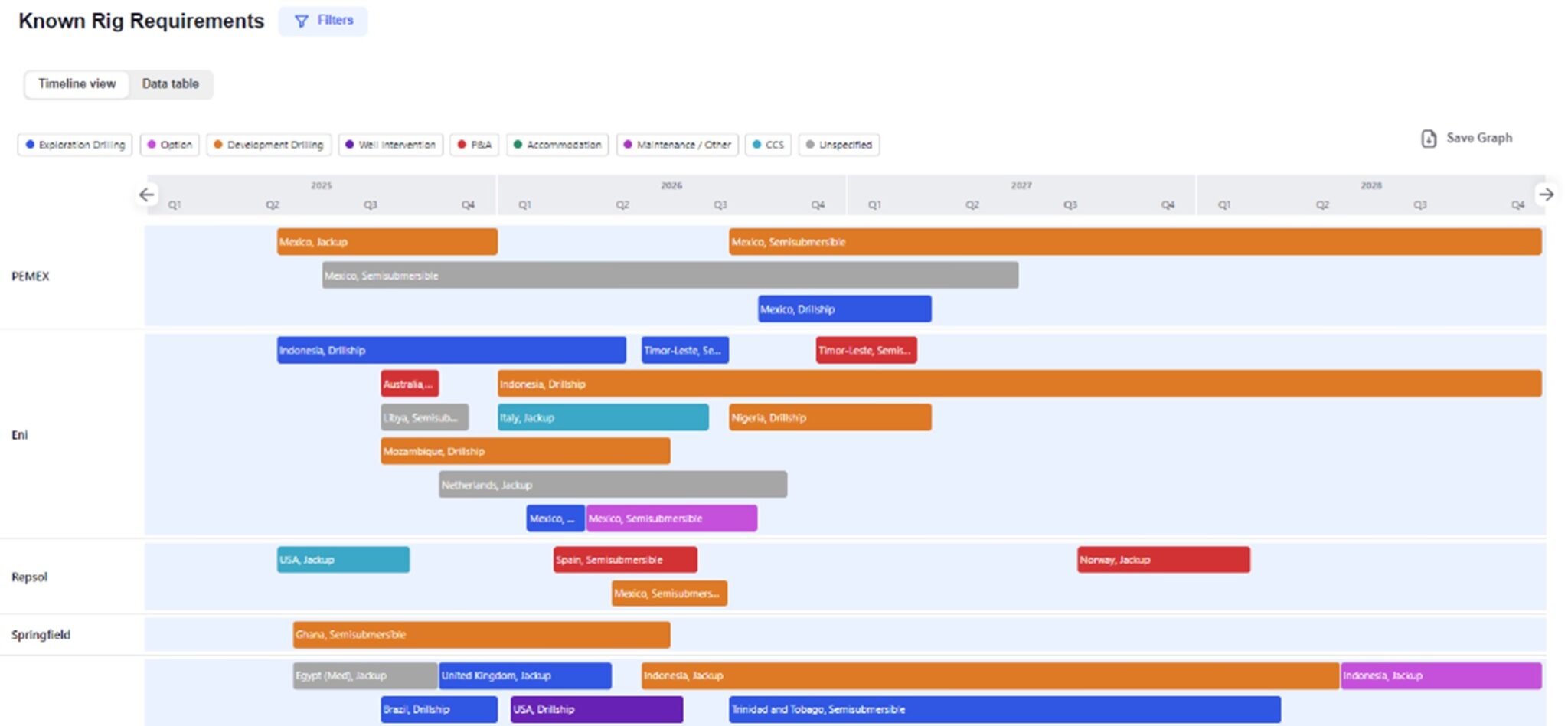Toggle the Exploration Drilling legend chip
Screen dimensions: 1568x726
pos(75,145)
